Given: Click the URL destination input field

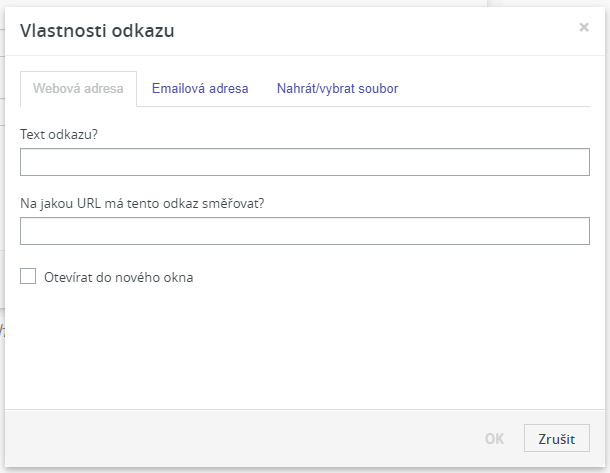Looking at the screenshot, I should [305, 231].
